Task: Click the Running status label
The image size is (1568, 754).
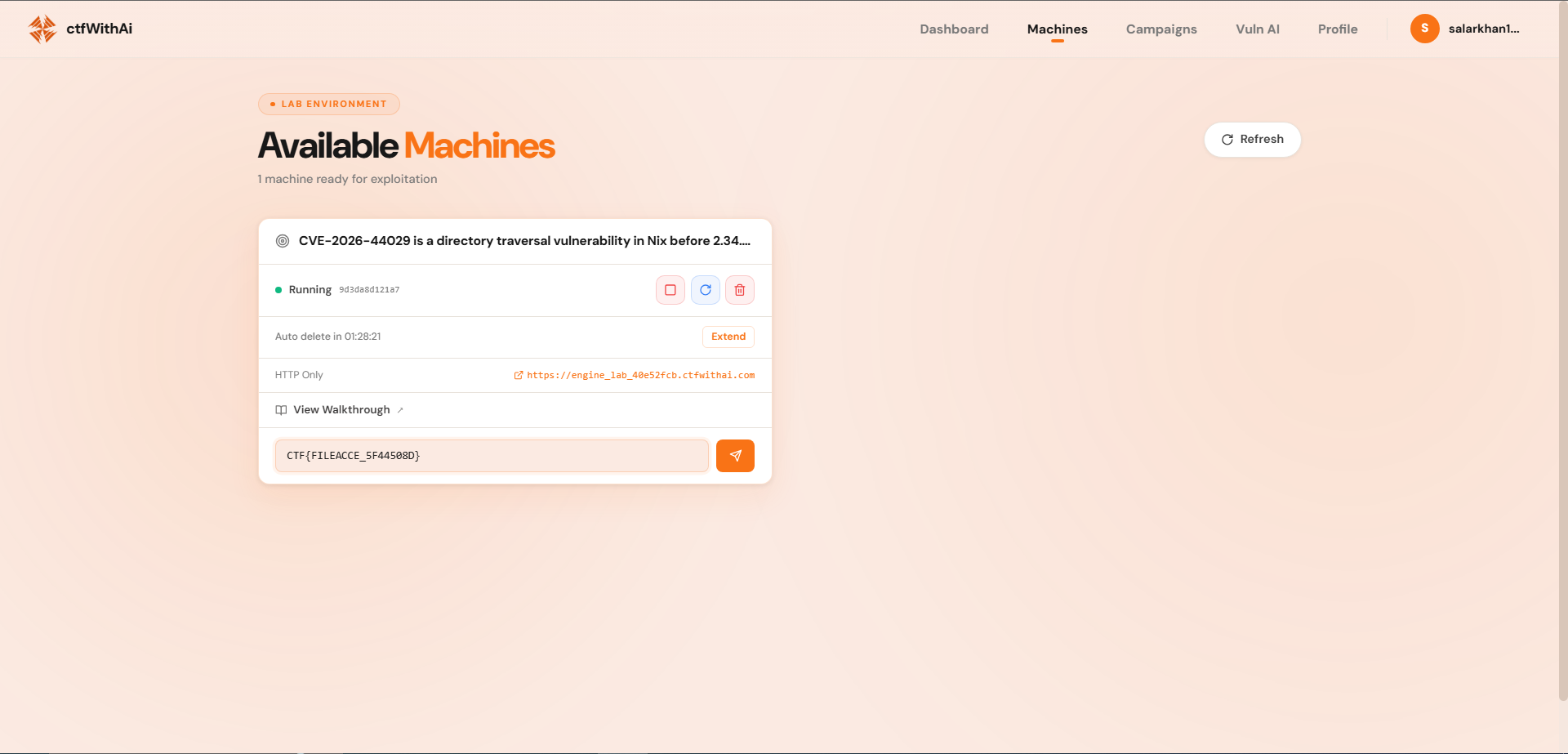Action: click(310, 290)
